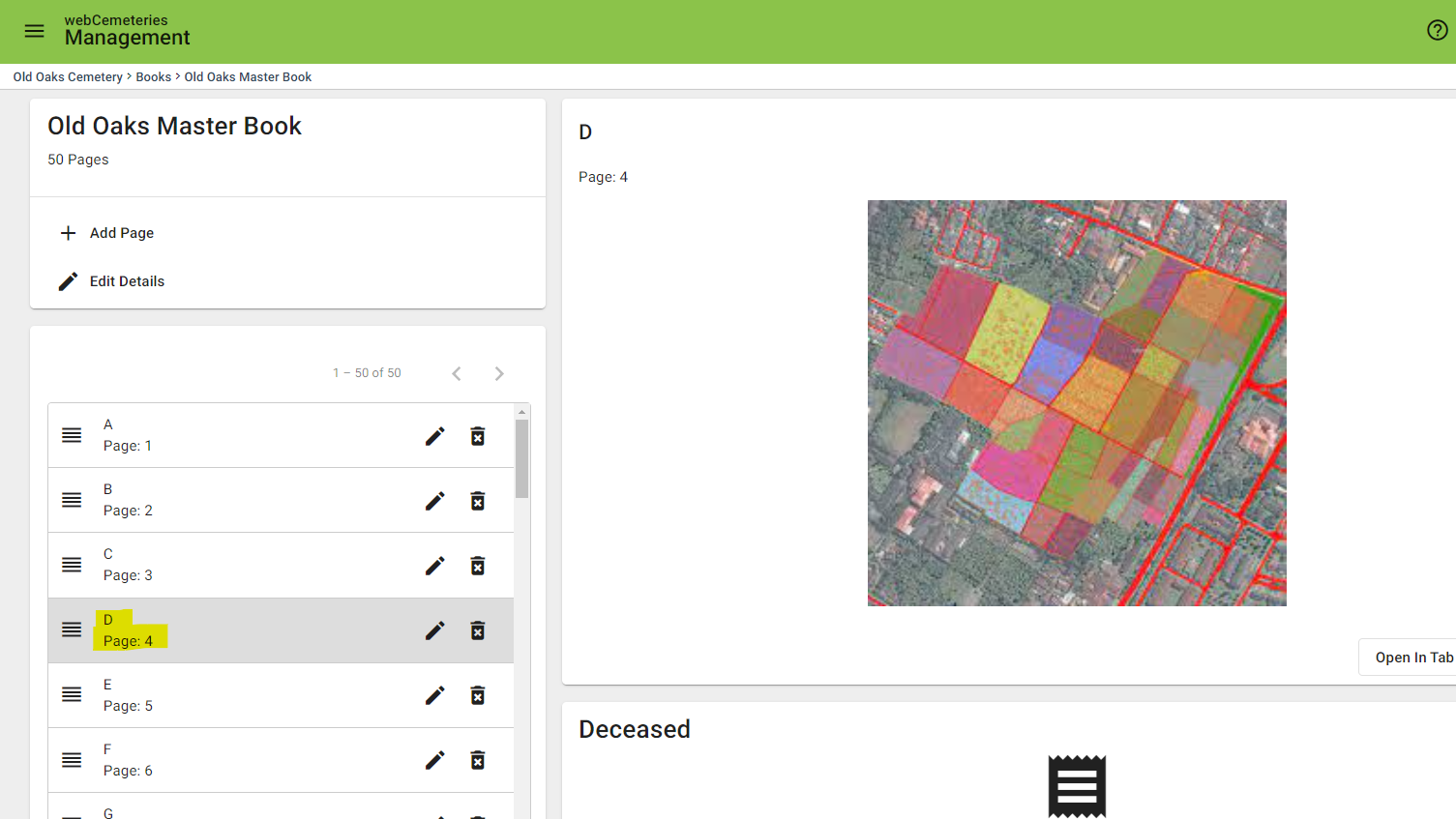Select page B in the list
Screen dimensions: 1456x819
tap(281, 500)
